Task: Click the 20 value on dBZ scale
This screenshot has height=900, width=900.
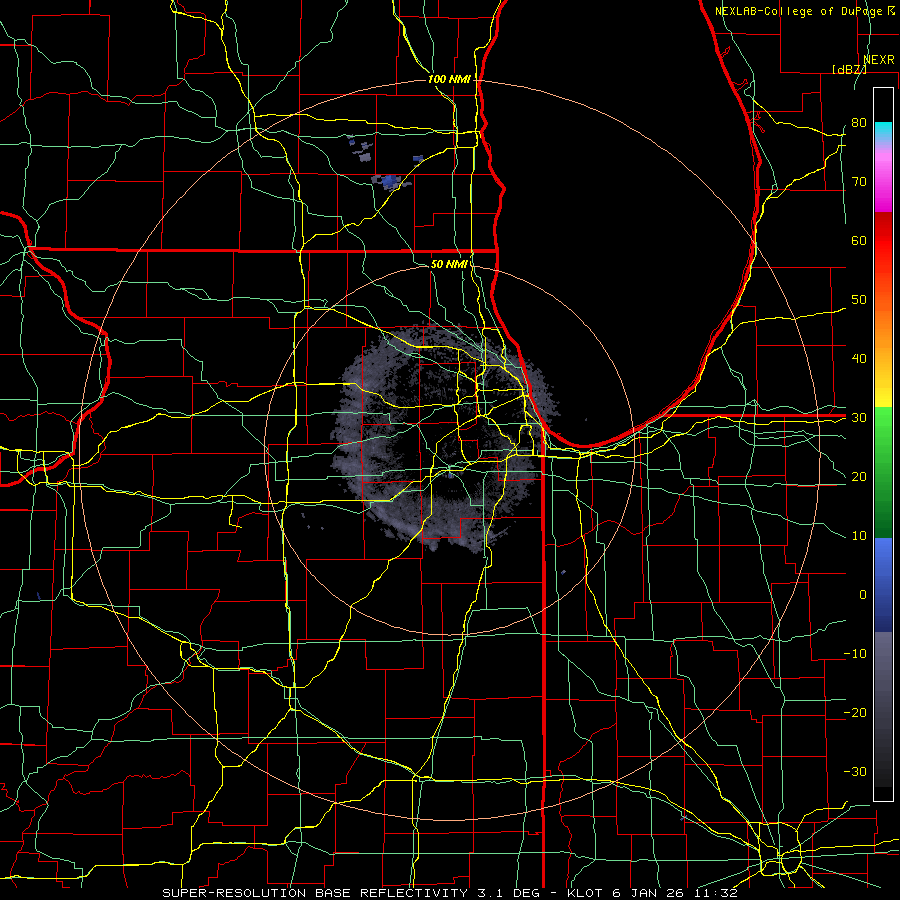Action: [859, 476]
